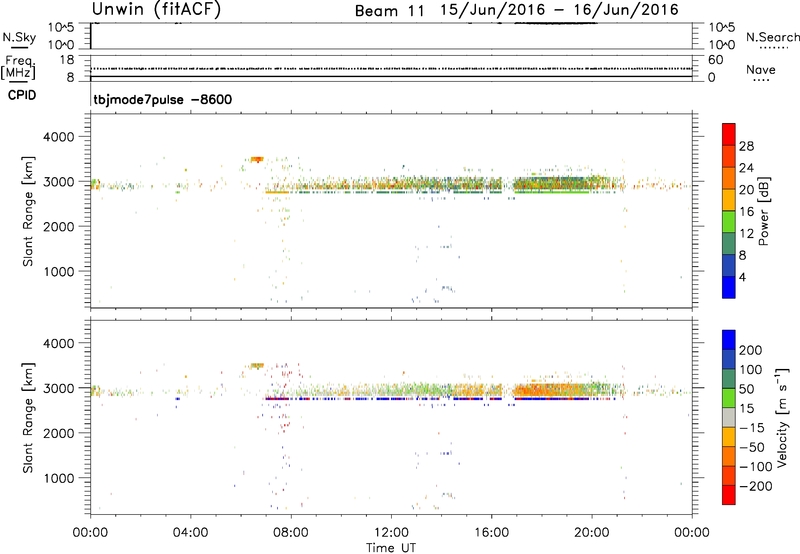
Task: Click the 1000 tick label of the velocity panel
Action: click(59, 478)
